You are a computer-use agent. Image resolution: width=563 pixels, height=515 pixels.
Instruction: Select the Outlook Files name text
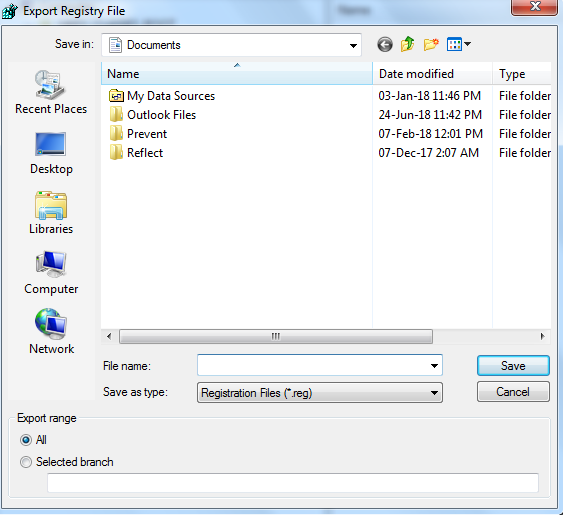(x=162, y=115)
